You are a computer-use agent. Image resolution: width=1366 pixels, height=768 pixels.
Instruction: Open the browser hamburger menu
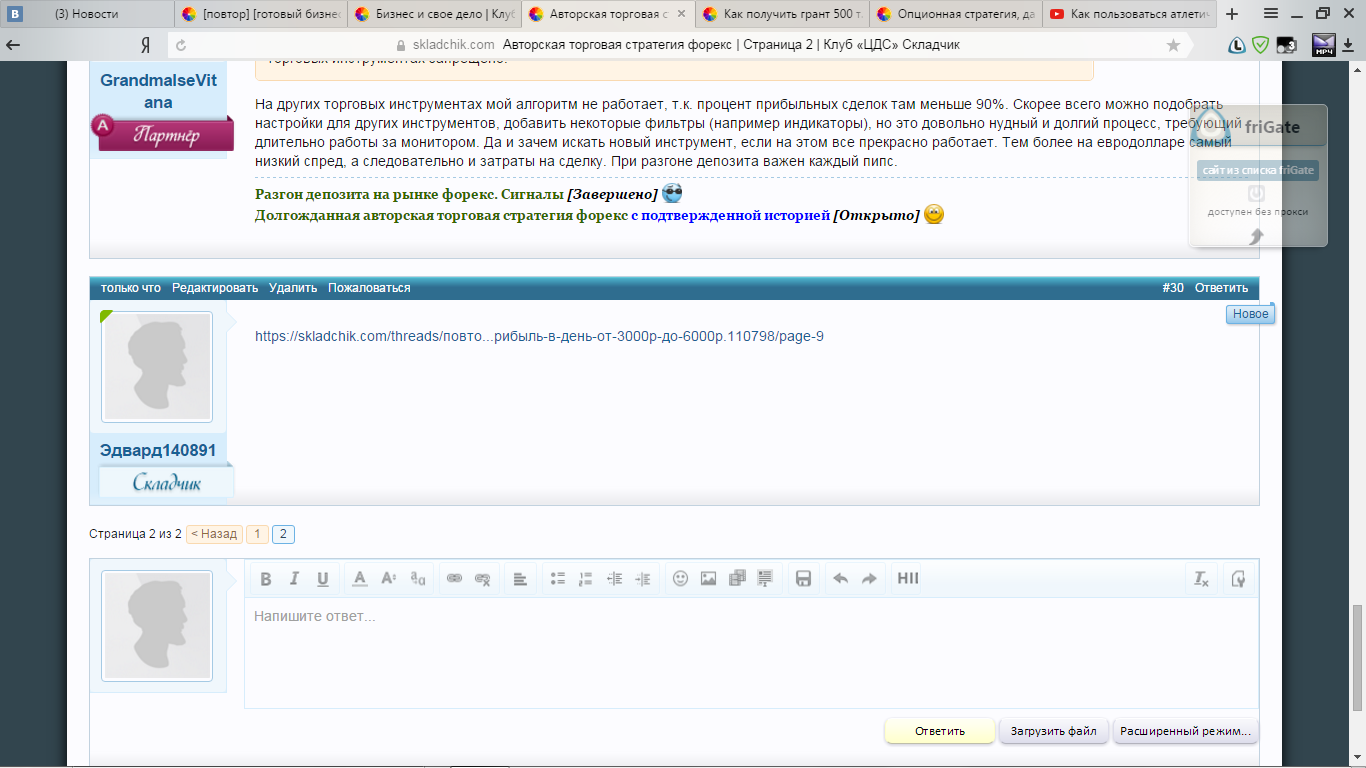[1271, 14]
